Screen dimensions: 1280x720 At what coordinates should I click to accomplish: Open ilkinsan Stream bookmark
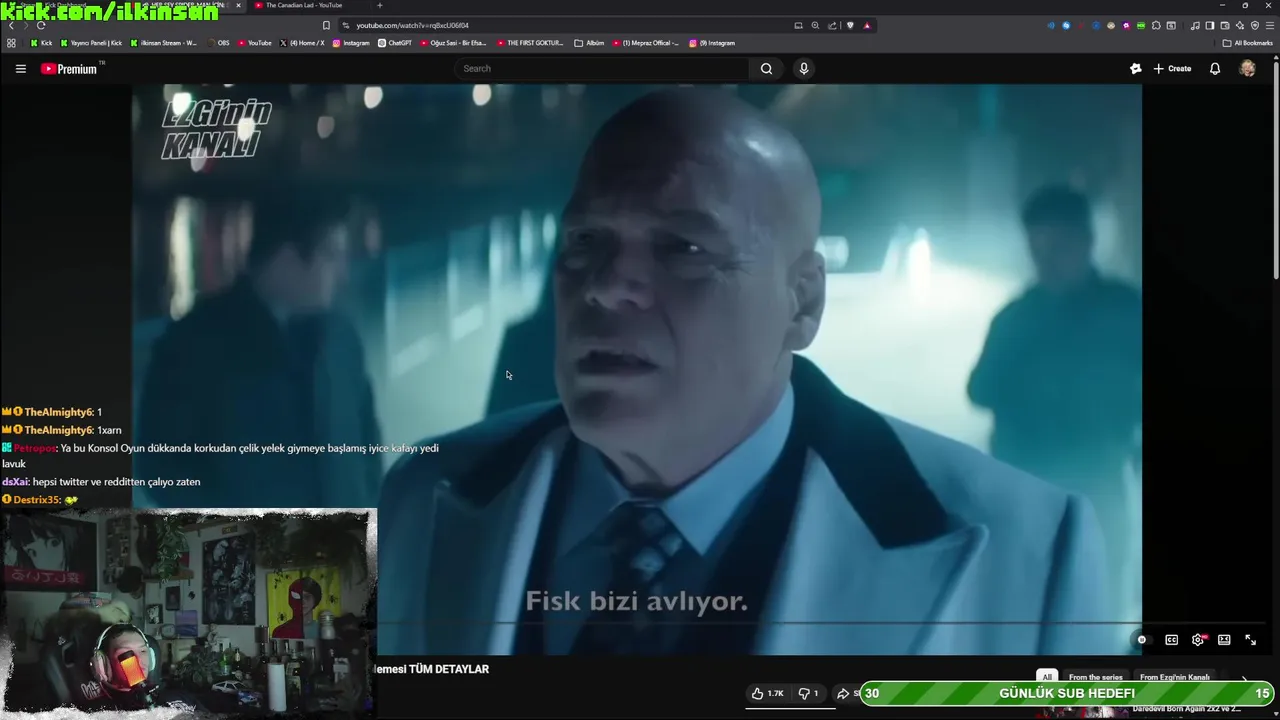click(x=164, y=43)
